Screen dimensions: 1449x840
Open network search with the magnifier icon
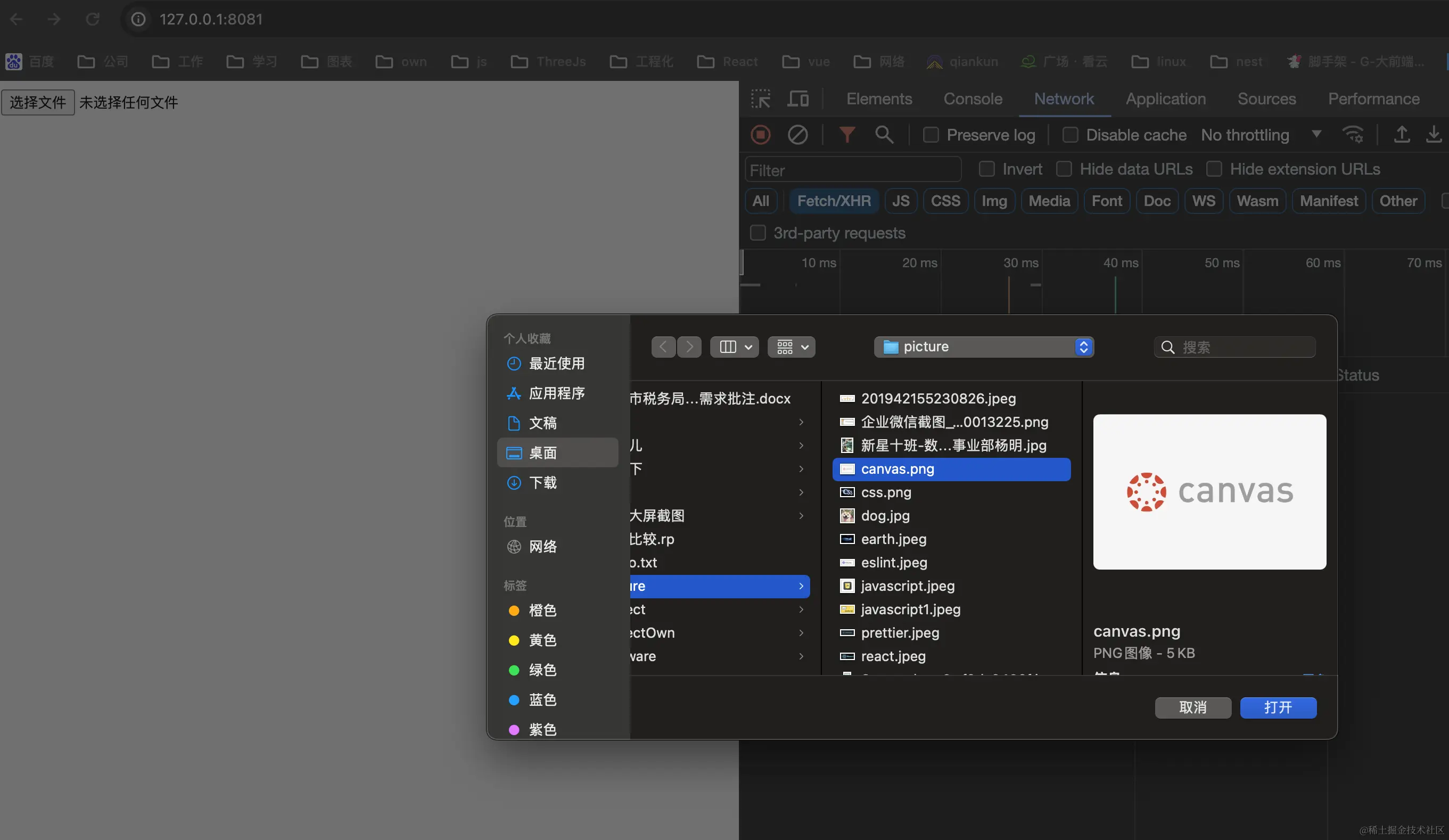point(884,135)
